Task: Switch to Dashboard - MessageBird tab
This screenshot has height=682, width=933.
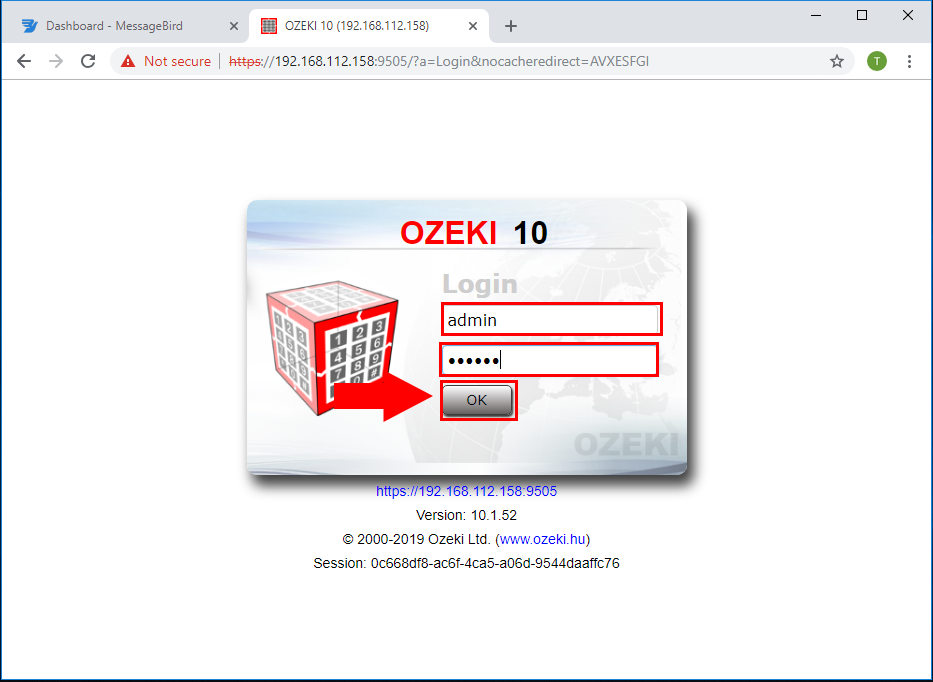Action: point(125,26)
